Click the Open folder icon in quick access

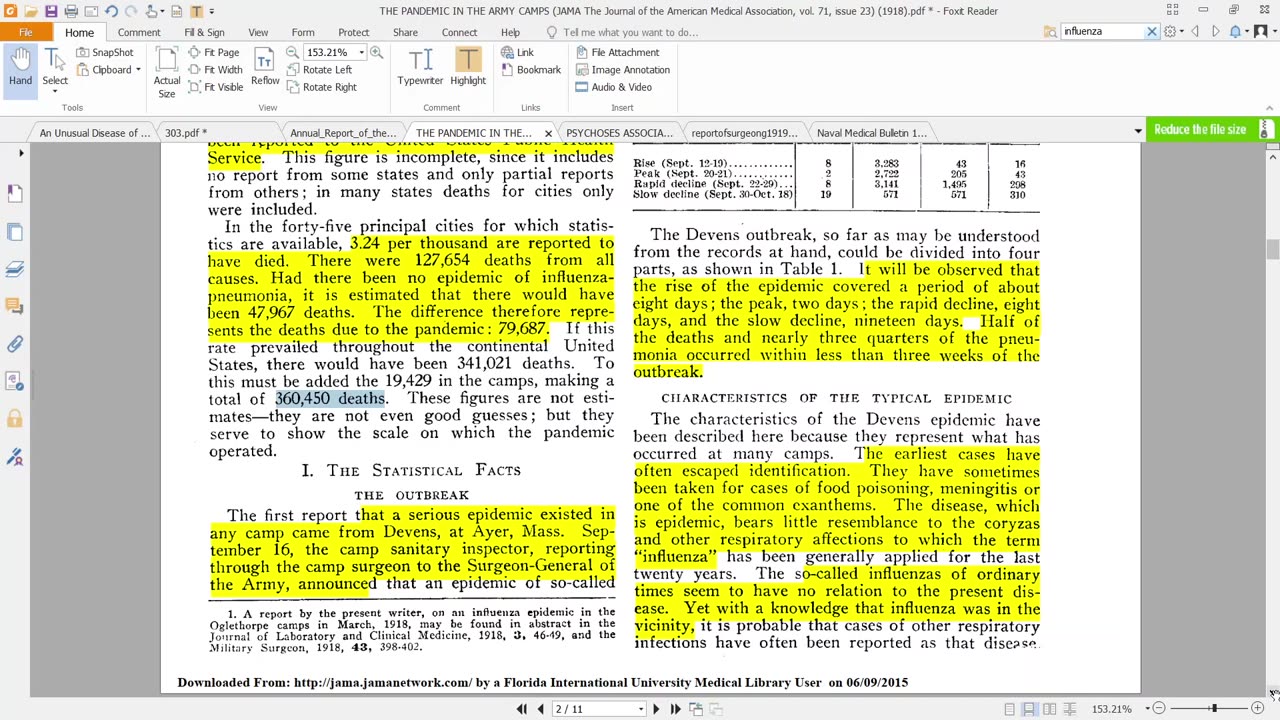point(31,11)
